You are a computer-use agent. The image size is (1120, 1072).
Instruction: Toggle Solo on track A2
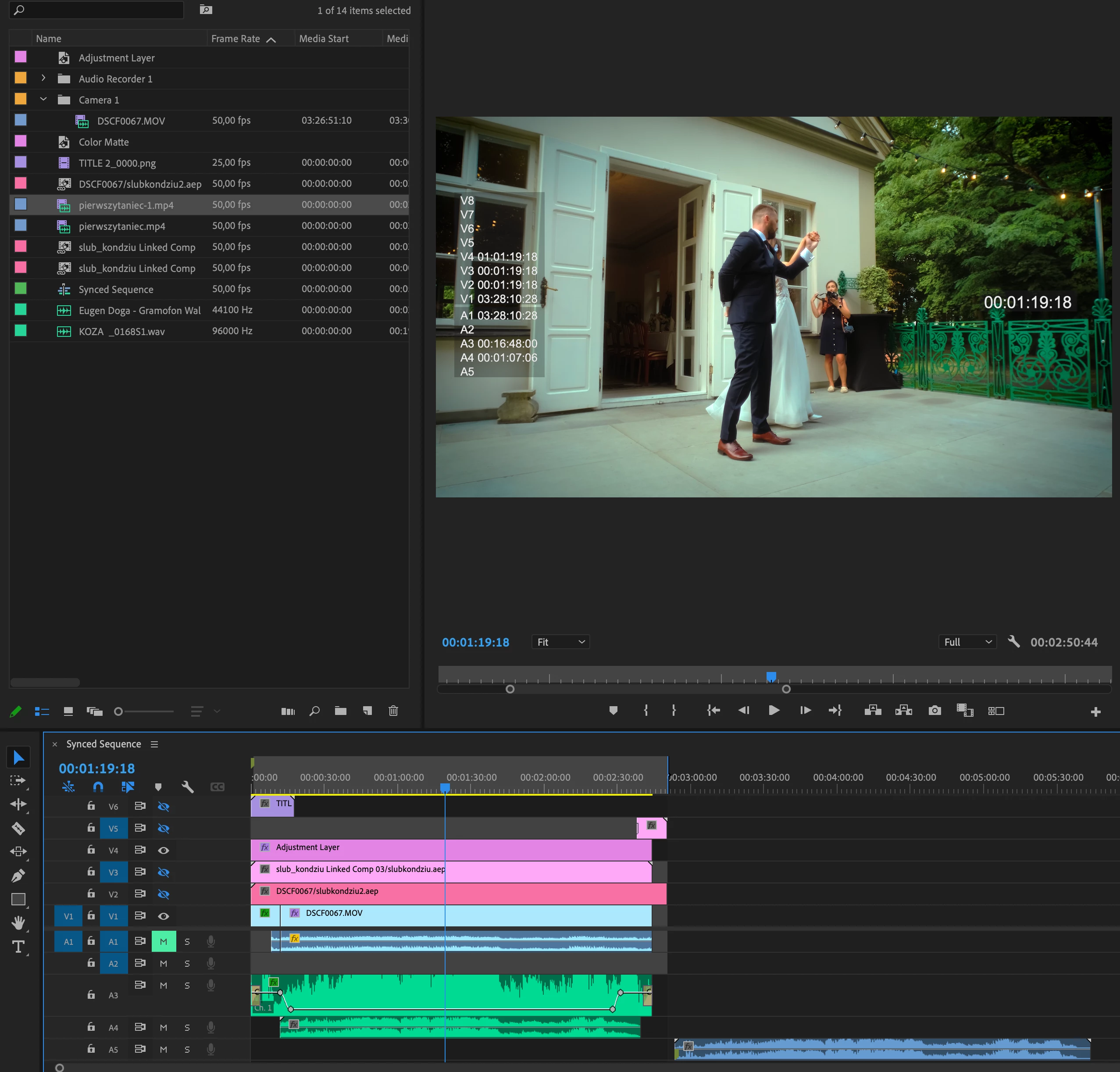pyautogui.click(x=187, y=963)
